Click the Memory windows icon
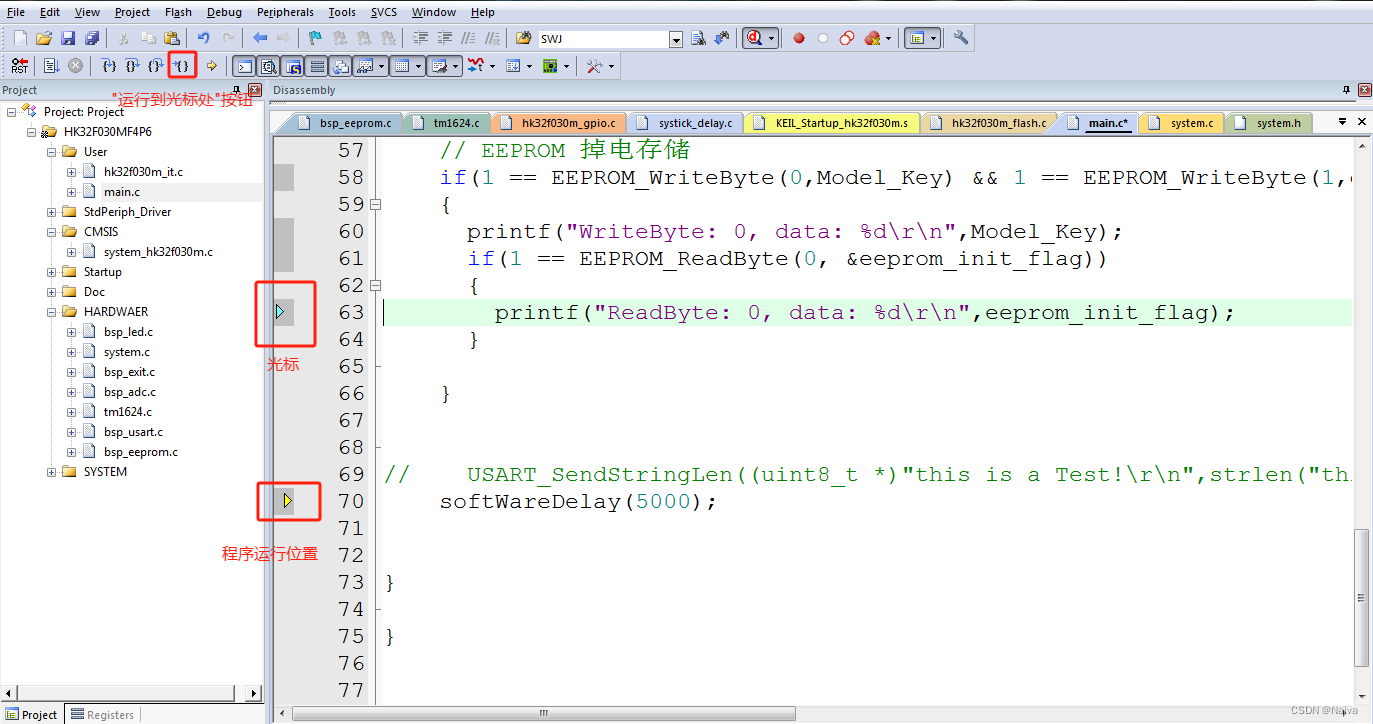Viewport: 1373px width, 724px height. coord(402,66)
